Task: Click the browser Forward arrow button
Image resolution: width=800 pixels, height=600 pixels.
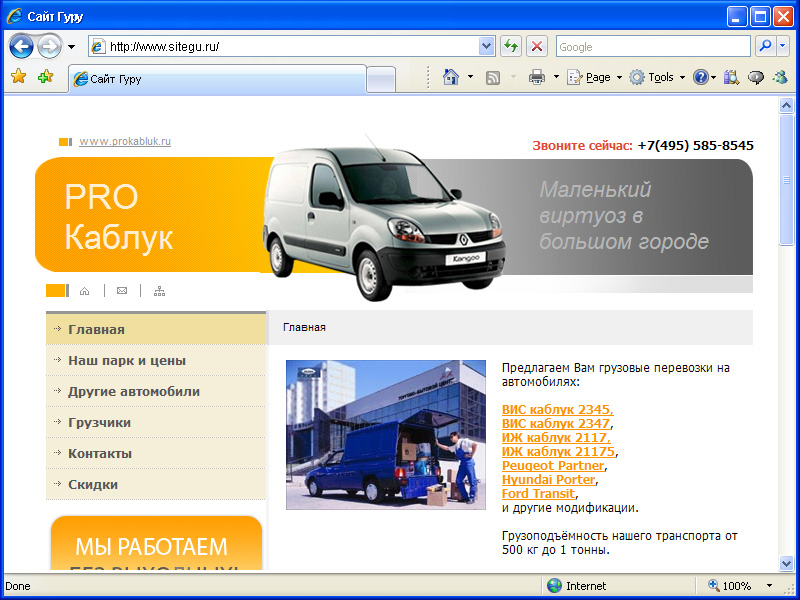Action: click(49, 47)
